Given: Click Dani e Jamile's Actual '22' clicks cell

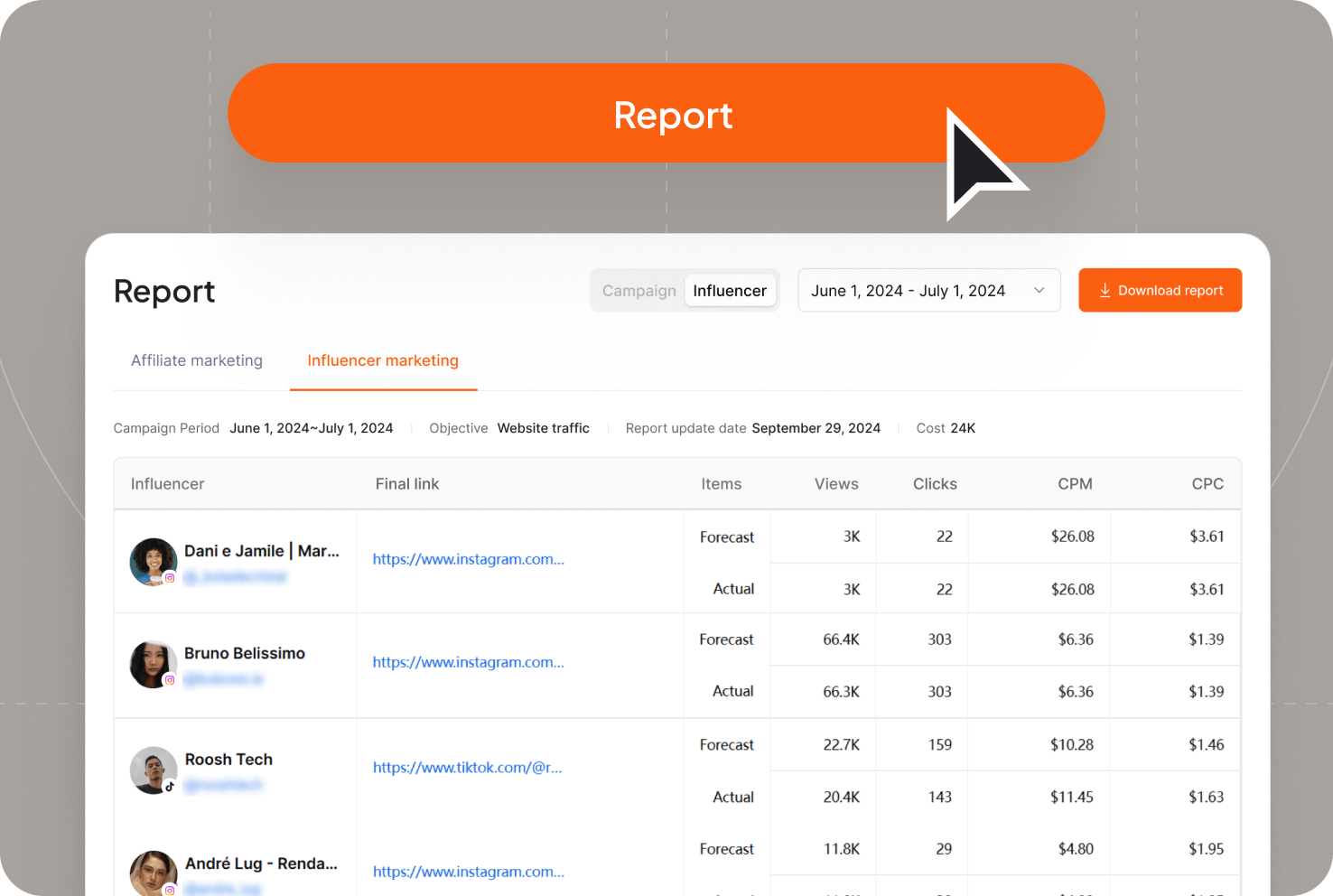Looking at the screenshot, I should click(x=945, y=590).
